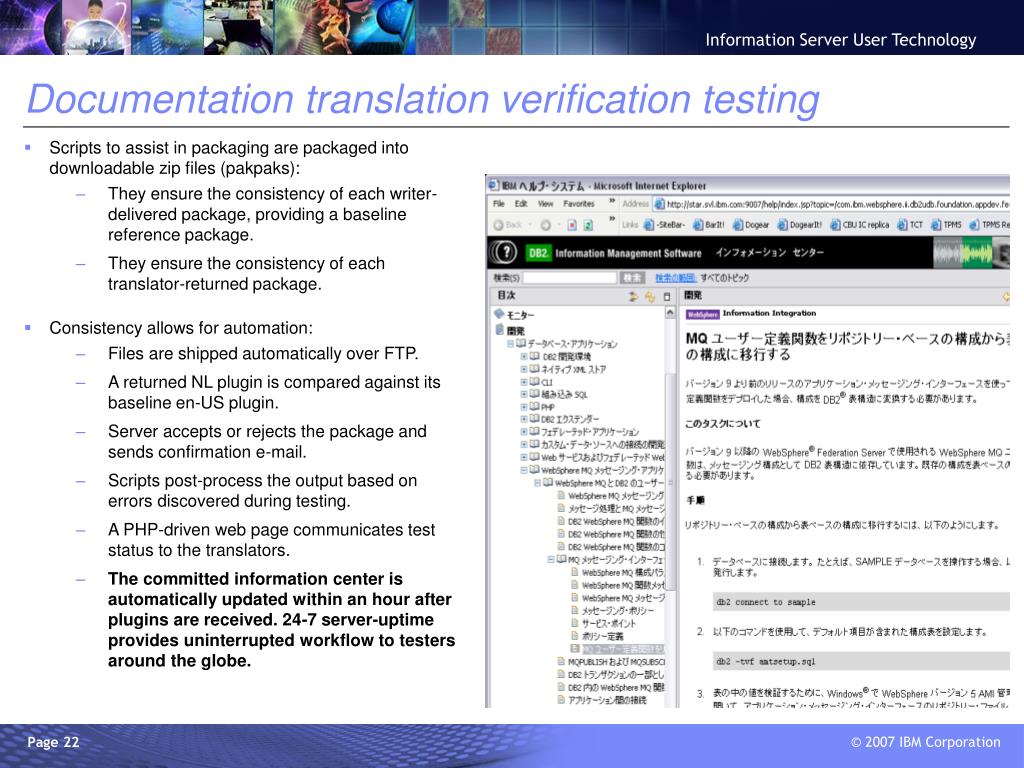Click the 'Information Integration' heading text

(769, 313)
